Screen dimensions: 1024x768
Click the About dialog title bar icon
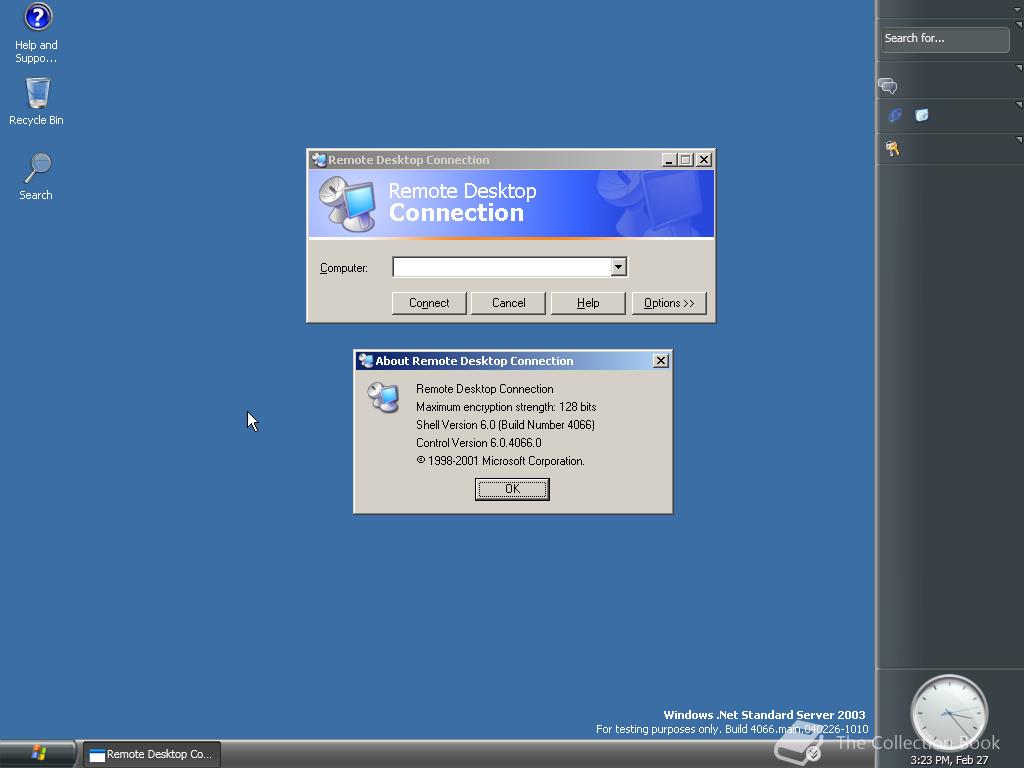point(366,360)
